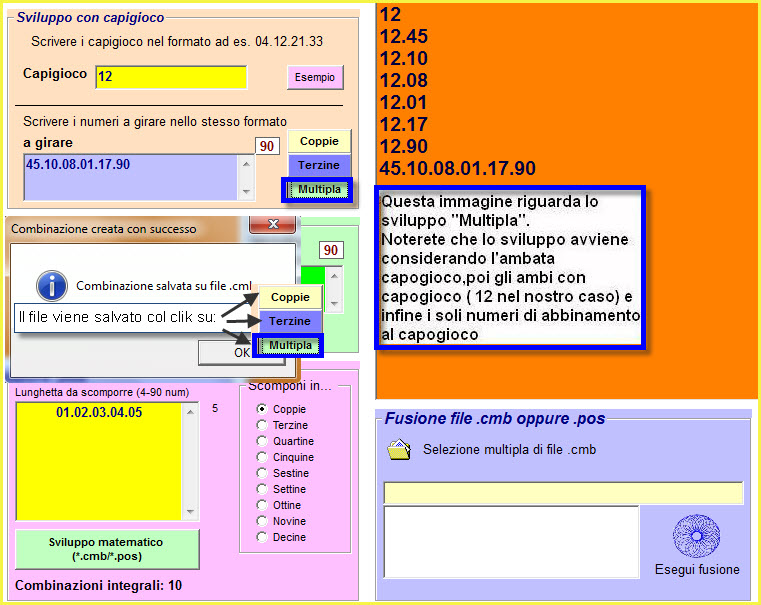The width and height of the screenshot is (761, 605).
Task: Click the Coppie button in Sviluppo con capigioco
Action: pos(319,141)
